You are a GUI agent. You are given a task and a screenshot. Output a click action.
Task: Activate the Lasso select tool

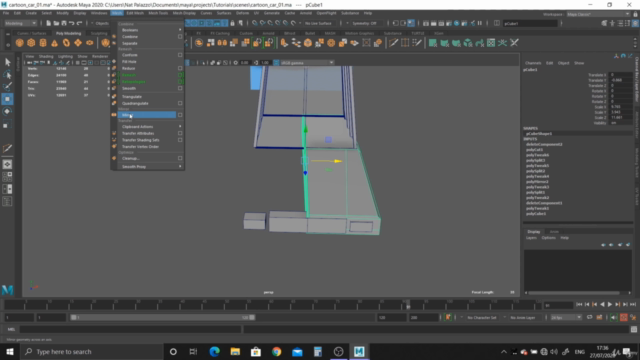(x=7, y=74)
